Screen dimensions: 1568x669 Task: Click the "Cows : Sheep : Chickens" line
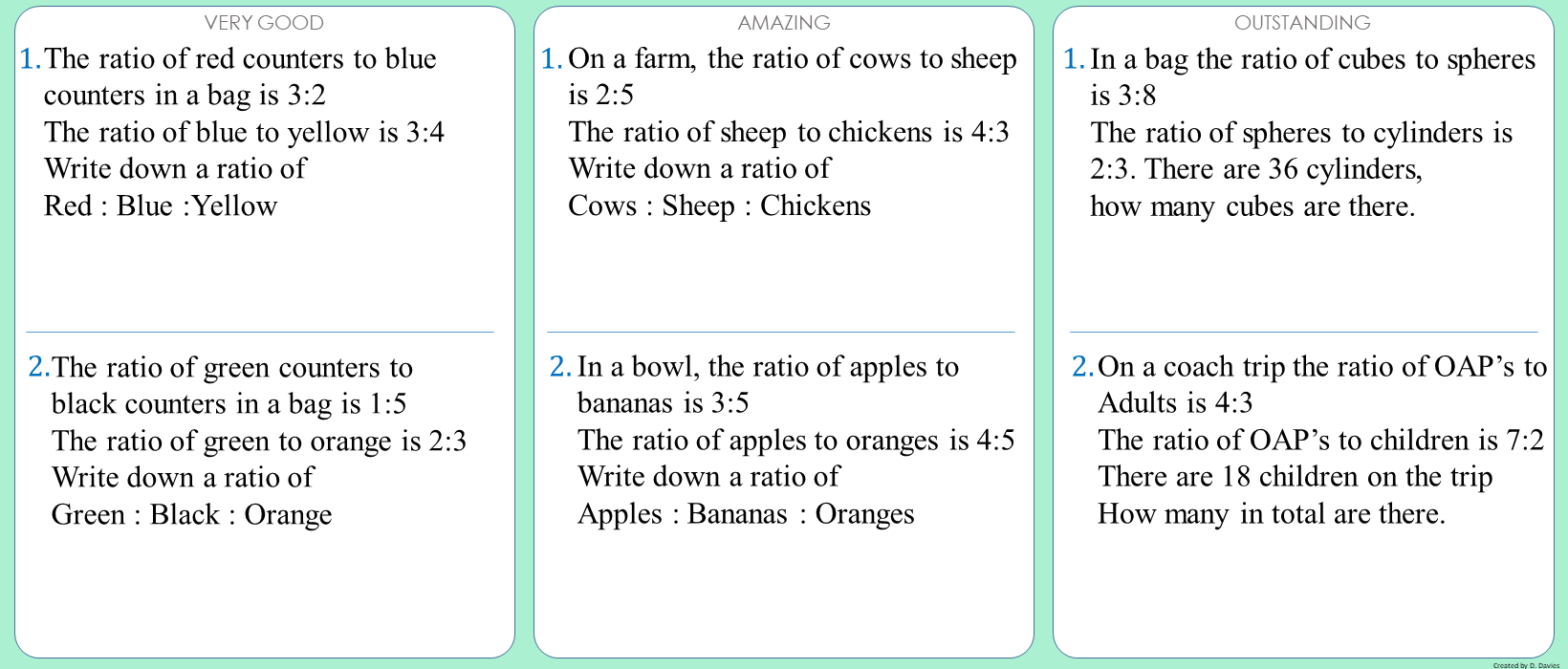point(719,206)
